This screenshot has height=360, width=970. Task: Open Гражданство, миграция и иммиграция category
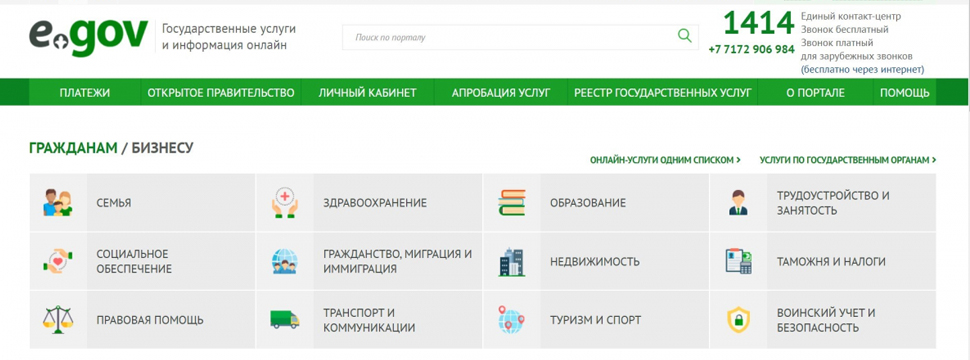369,261
